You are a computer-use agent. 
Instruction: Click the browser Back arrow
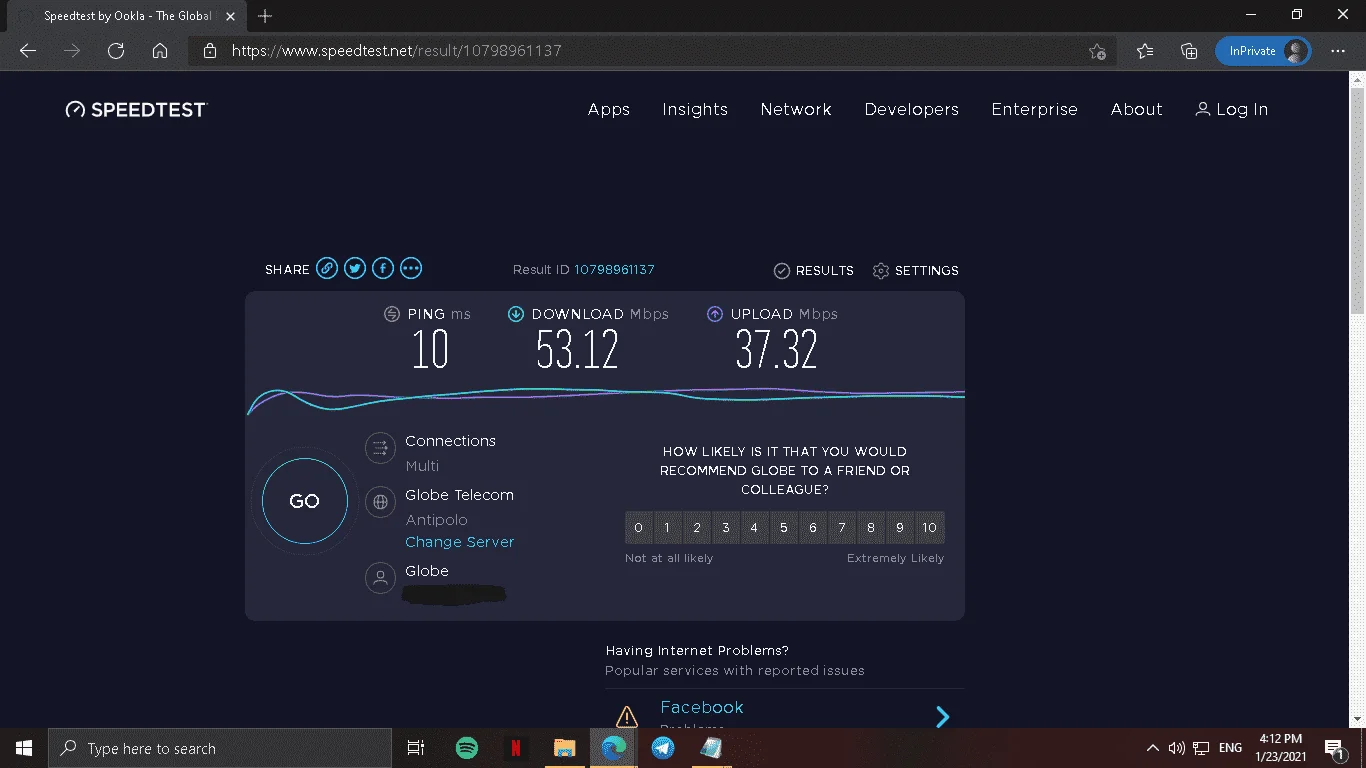pos(28,51)
